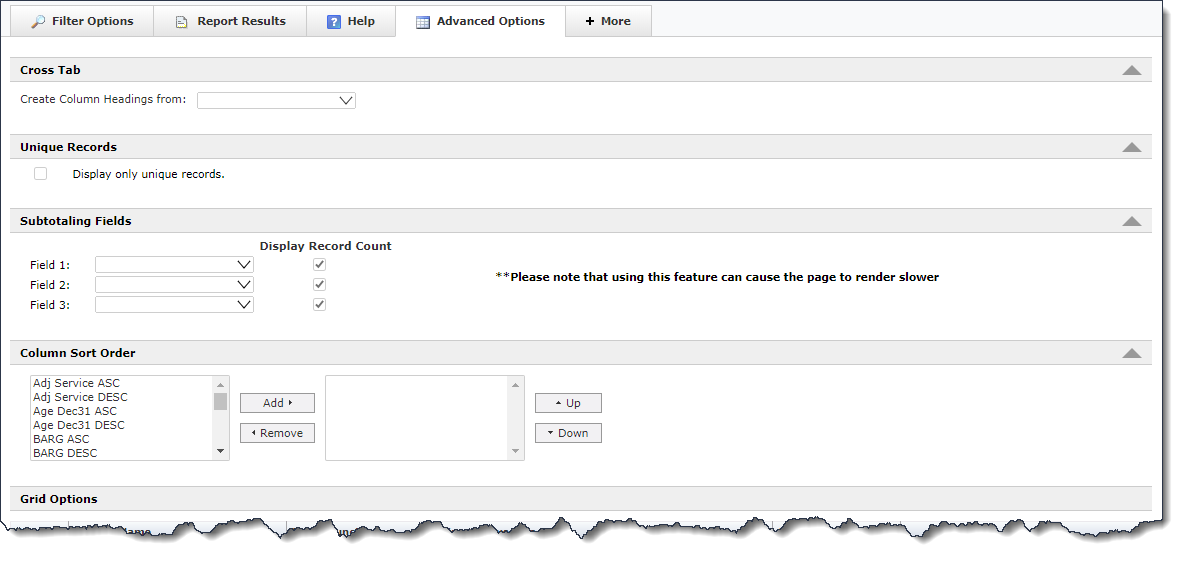Open the Filter Options tab
The height and width of the screenshot is (562, 1178).
82,21
